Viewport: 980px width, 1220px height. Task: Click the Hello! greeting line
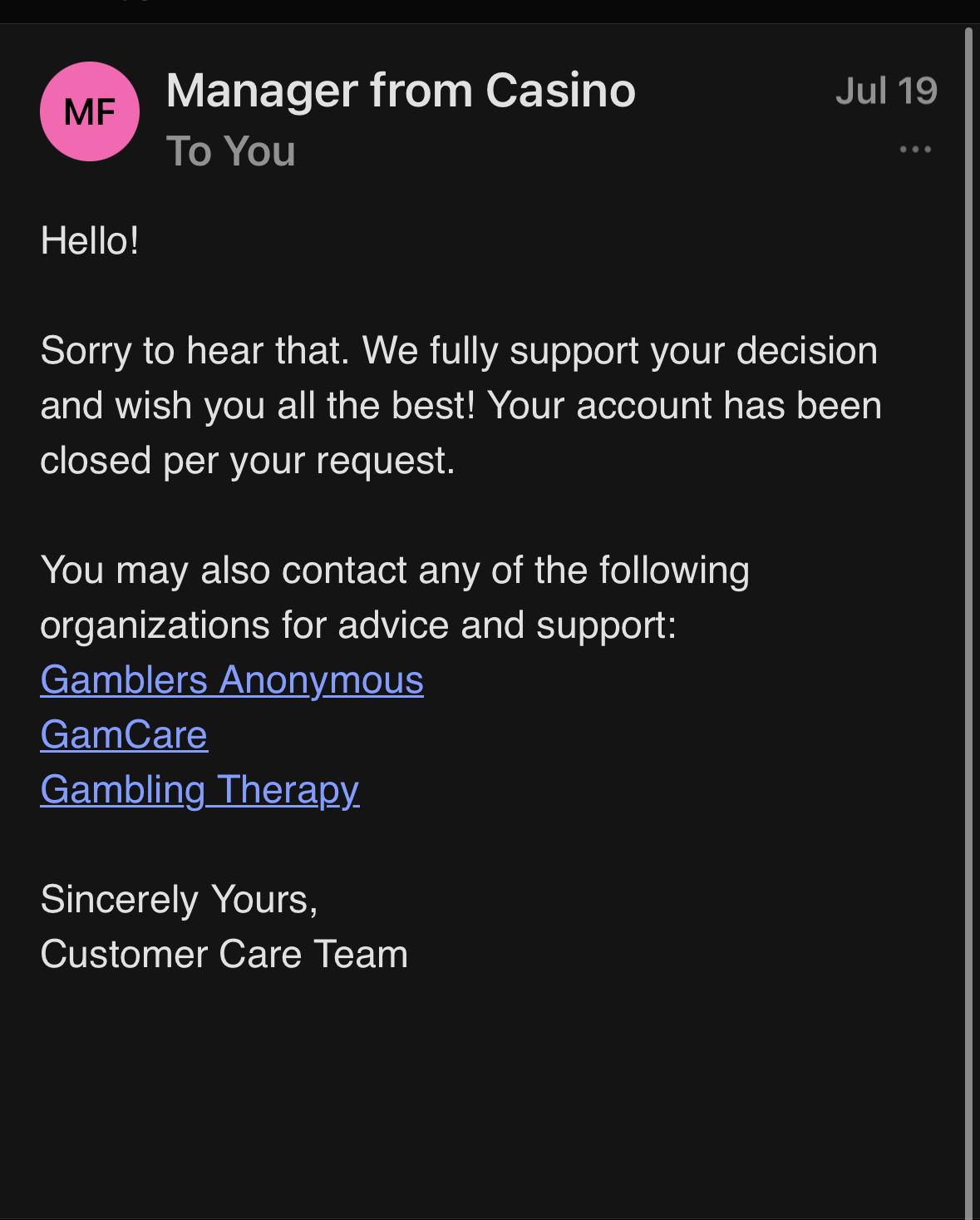point(90,241)
